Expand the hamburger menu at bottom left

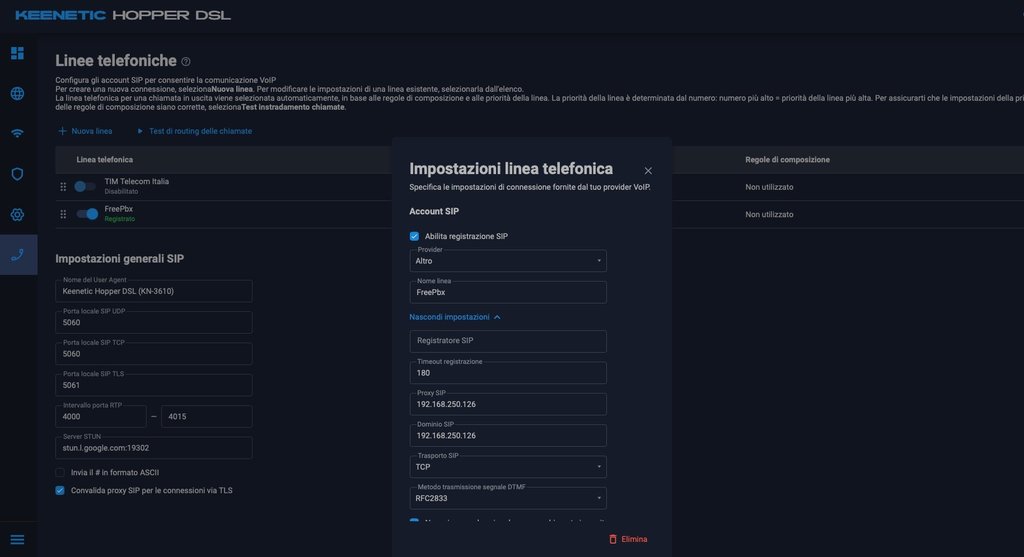click(17, 540)
